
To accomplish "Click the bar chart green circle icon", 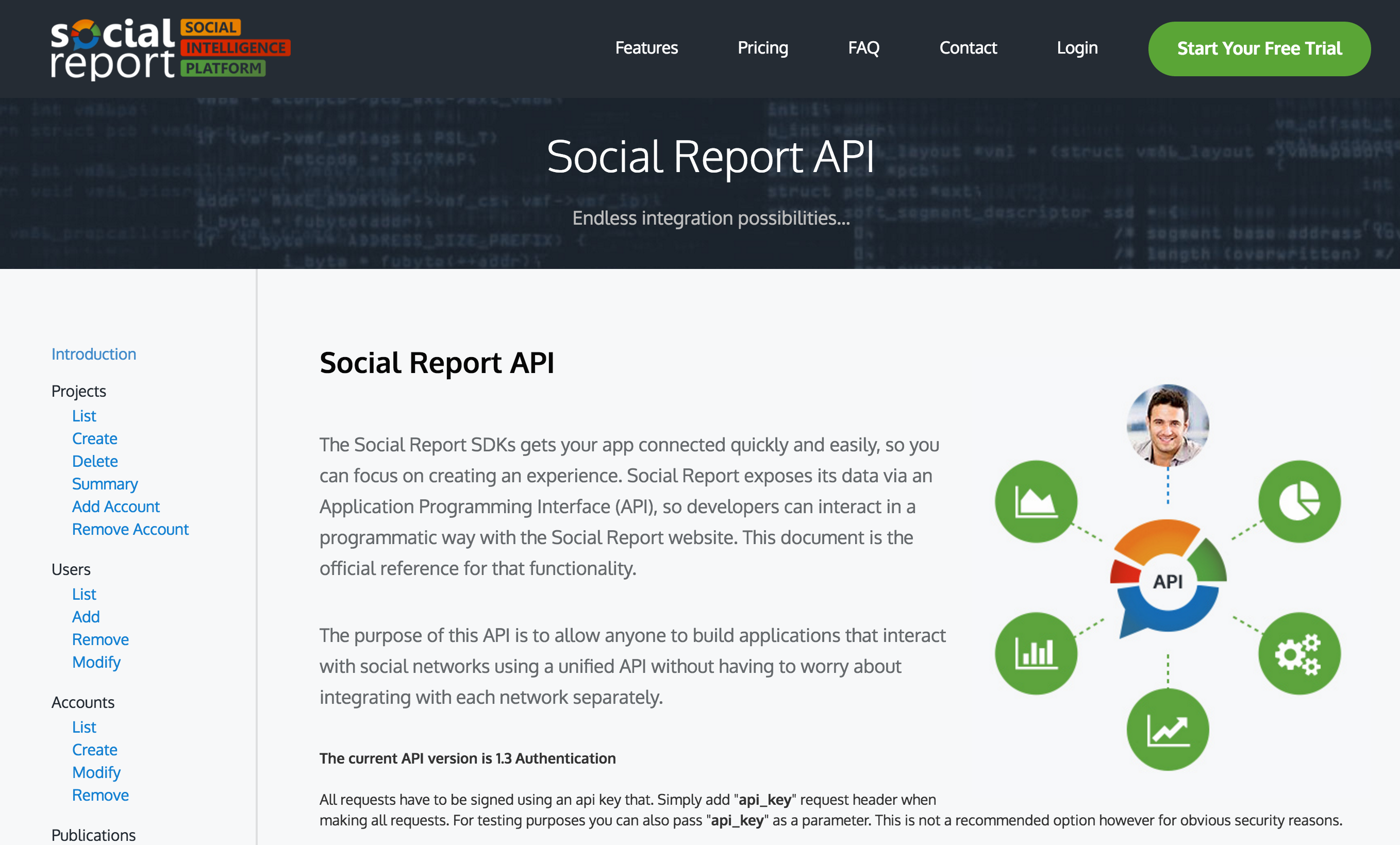I will point(1035,654).
